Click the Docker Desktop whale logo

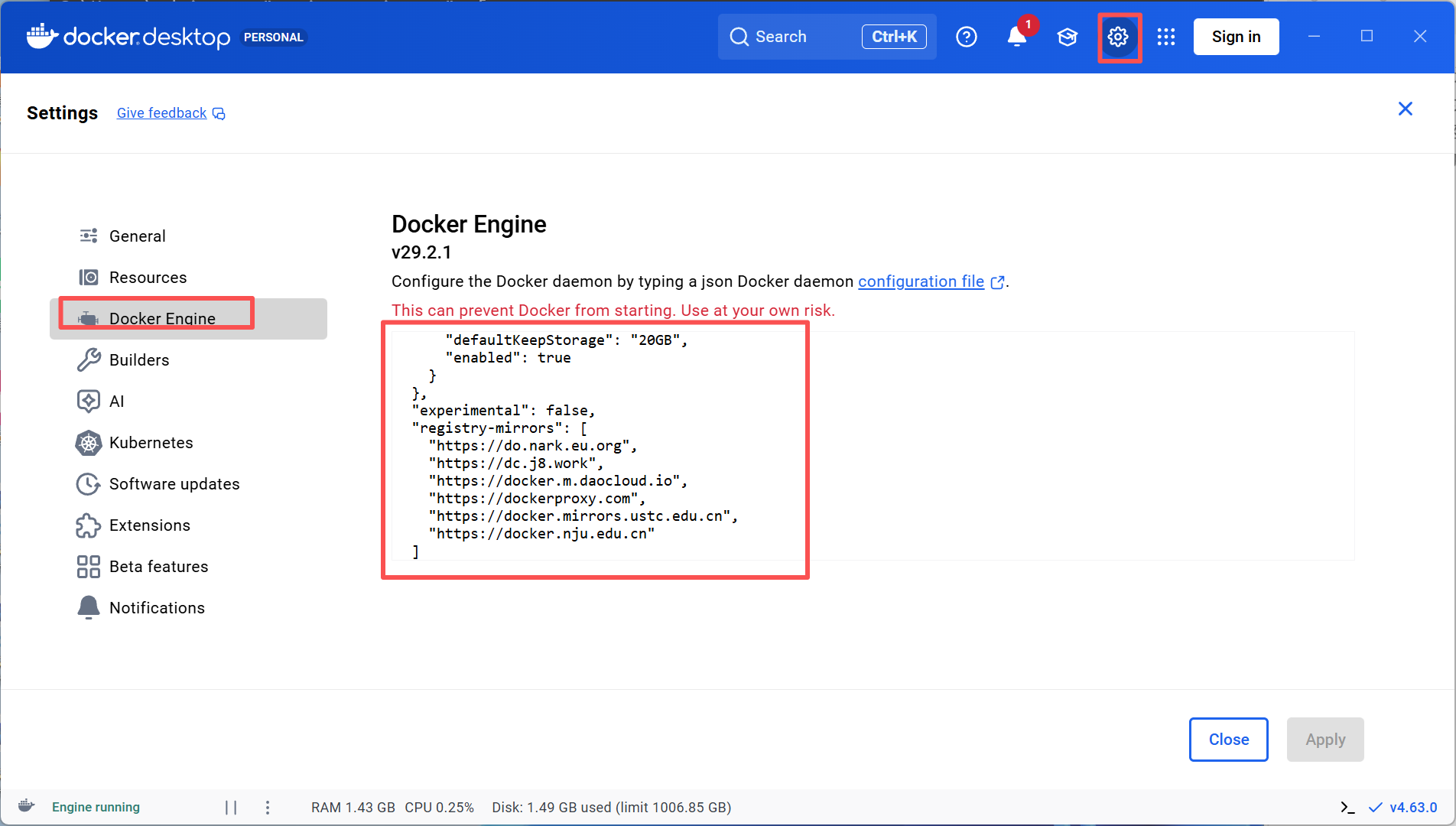tap(43, 37)
